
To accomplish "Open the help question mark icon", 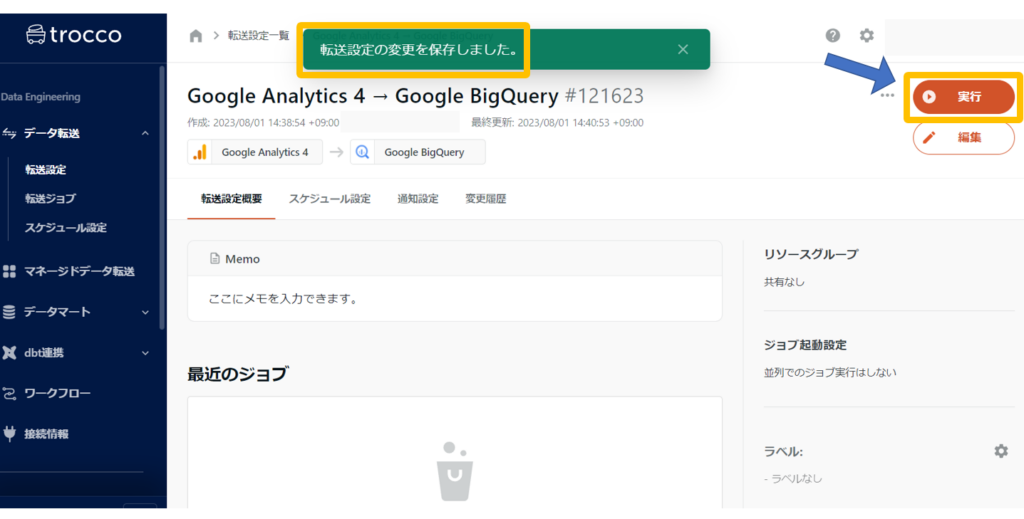I will point(833,36).
